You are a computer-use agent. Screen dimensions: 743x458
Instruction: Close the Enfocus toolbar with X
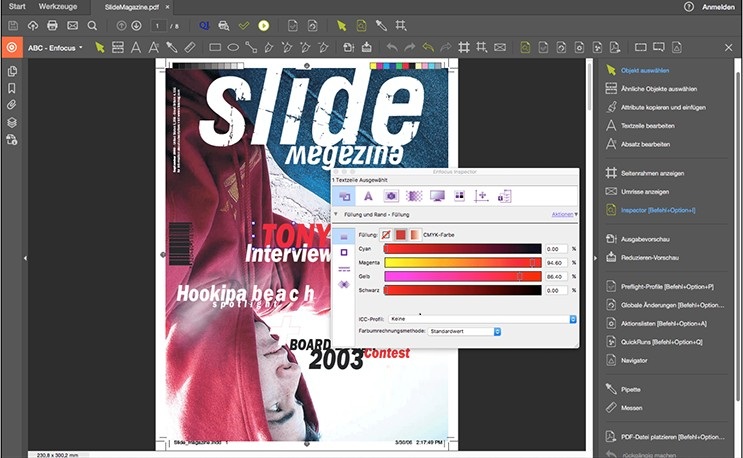tap(729, 47)
